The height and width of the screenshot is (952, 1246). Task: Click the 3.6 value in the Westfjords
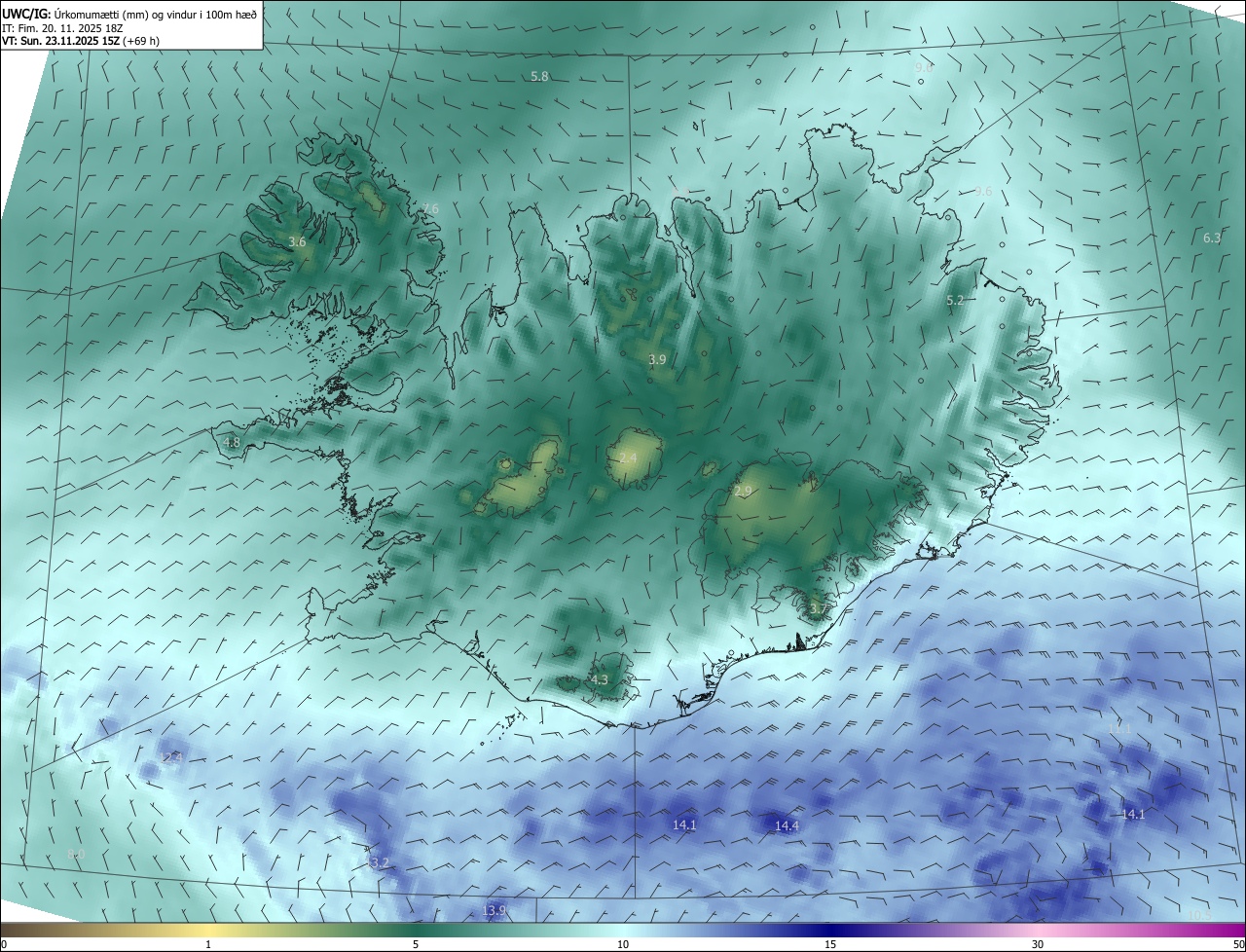297,241
